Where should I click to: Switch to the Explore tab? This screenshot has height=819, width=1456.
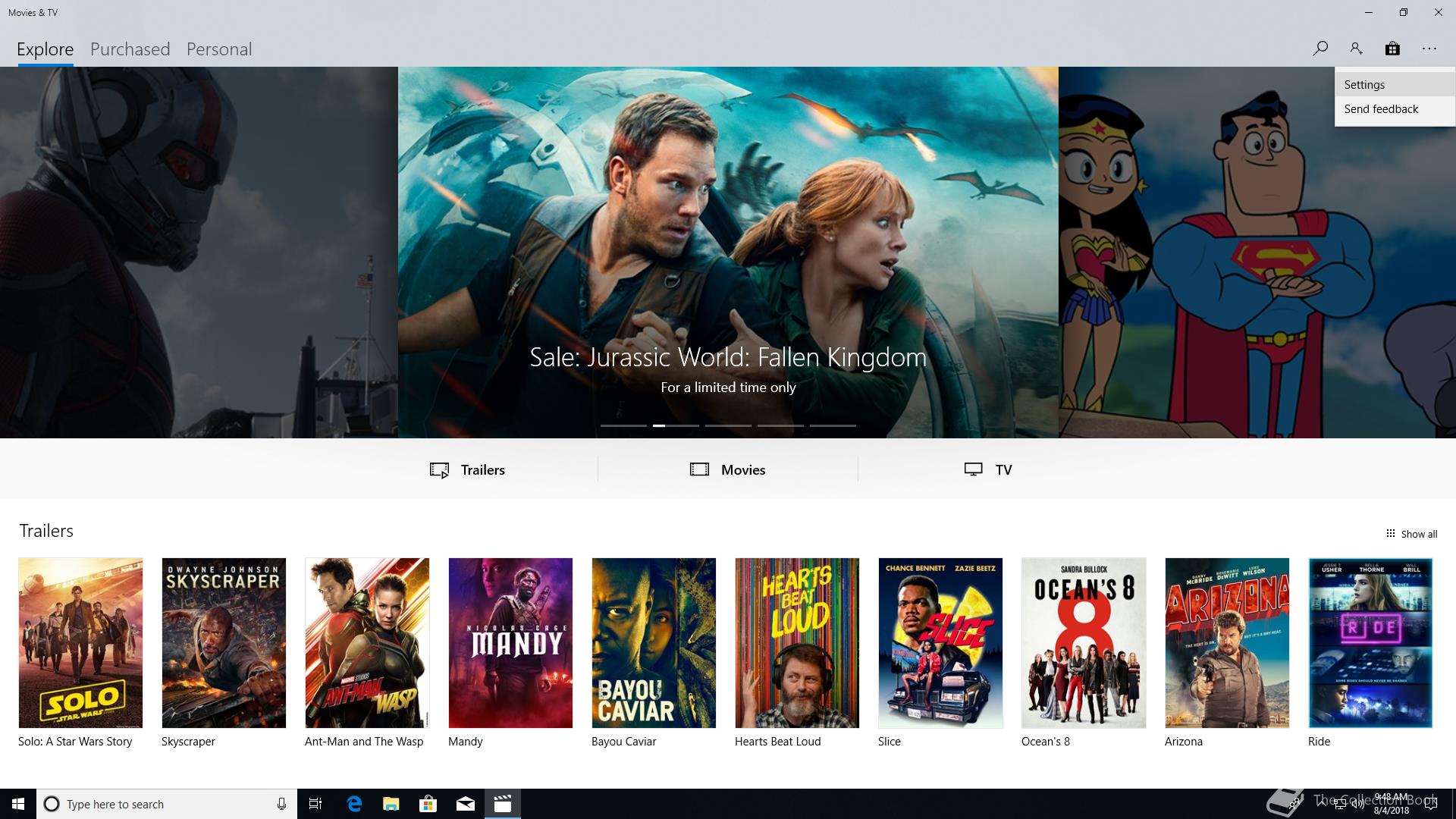[45, 49]
